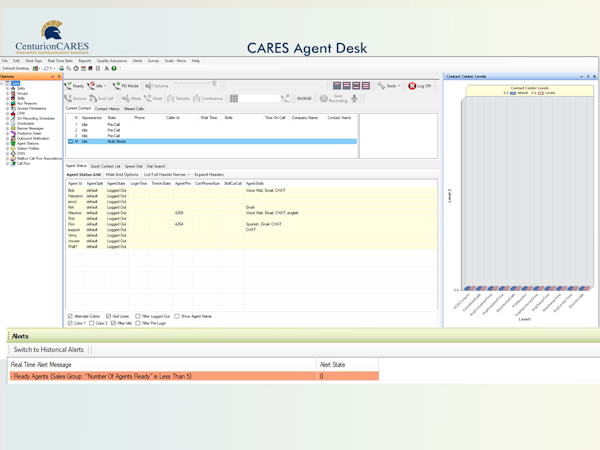Click the calendar icon in the top toolbar
Viewport: 600px width, 450px height.
83,68
